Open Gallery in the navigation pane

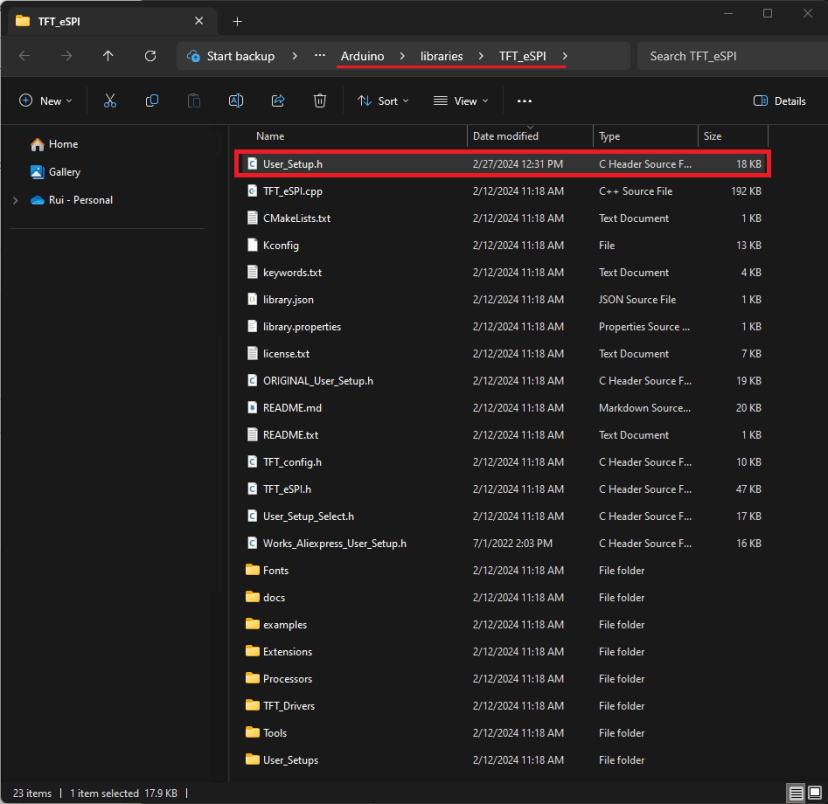point(64,172)
